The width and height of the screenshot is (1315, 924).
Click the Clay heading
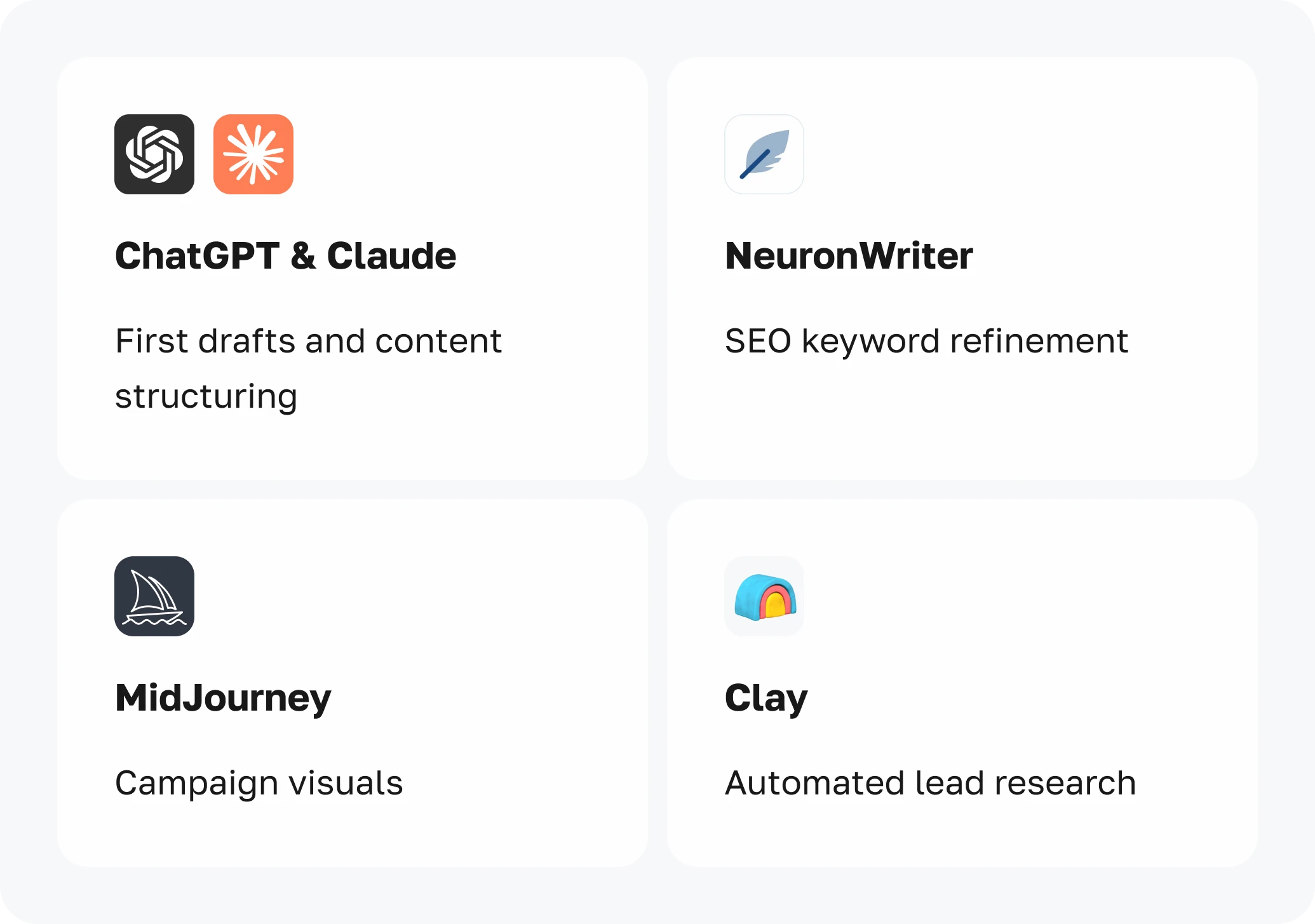click(766, 698)
